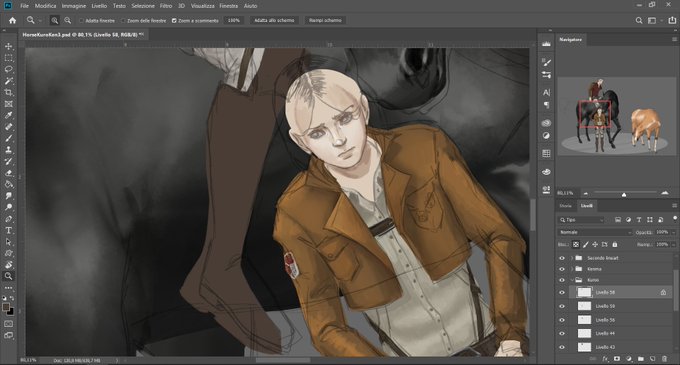Switch to the Storia tab
The width and height of the screenshot is (680, 365).
(566, 206)
